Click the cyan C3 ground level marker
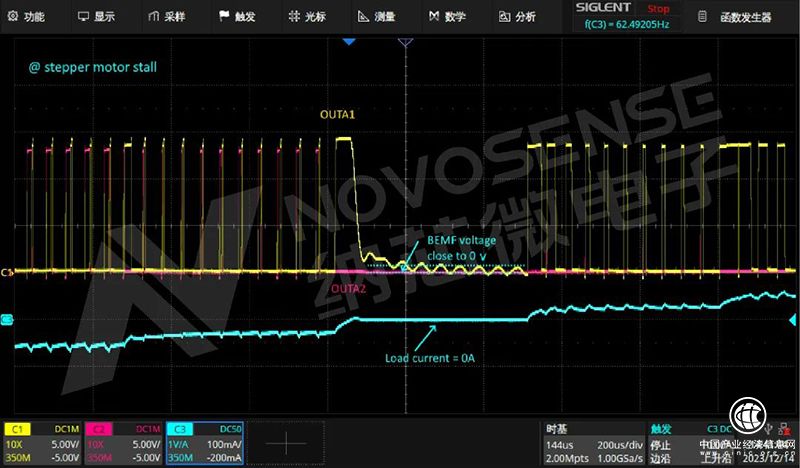The height and width of the screenshot is (468, 800). [6, 320]
